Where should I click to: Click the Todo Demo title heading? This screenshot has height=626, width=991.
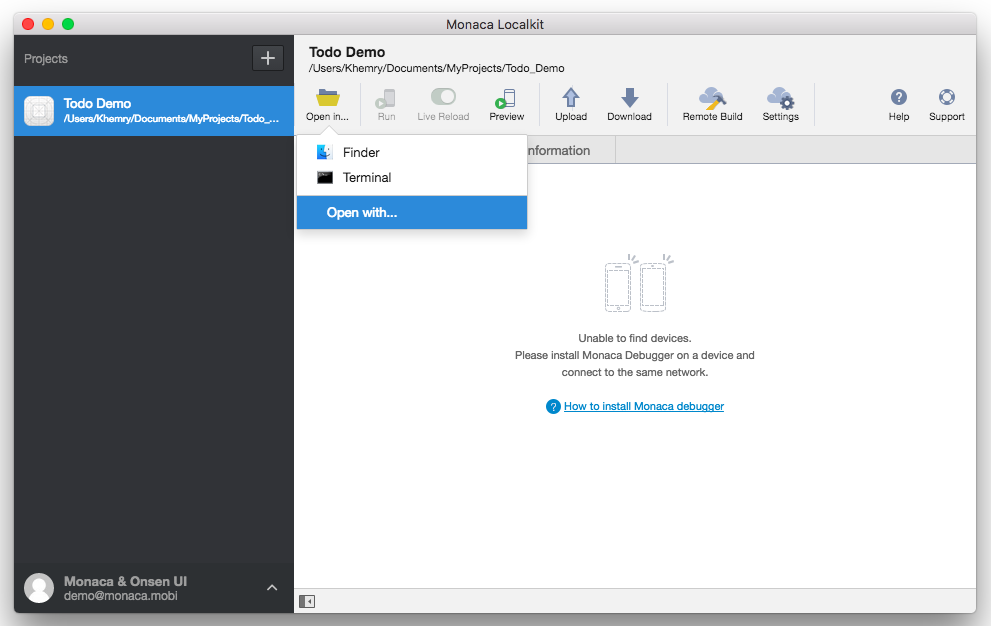coord(347,52)
